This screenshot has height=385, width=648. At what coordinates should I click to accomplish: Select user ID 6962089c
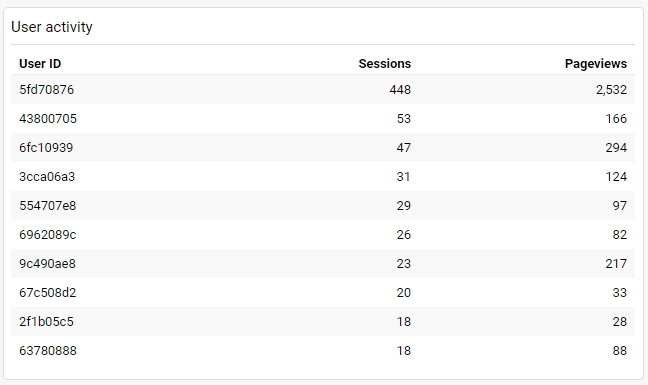click(48, 235)
